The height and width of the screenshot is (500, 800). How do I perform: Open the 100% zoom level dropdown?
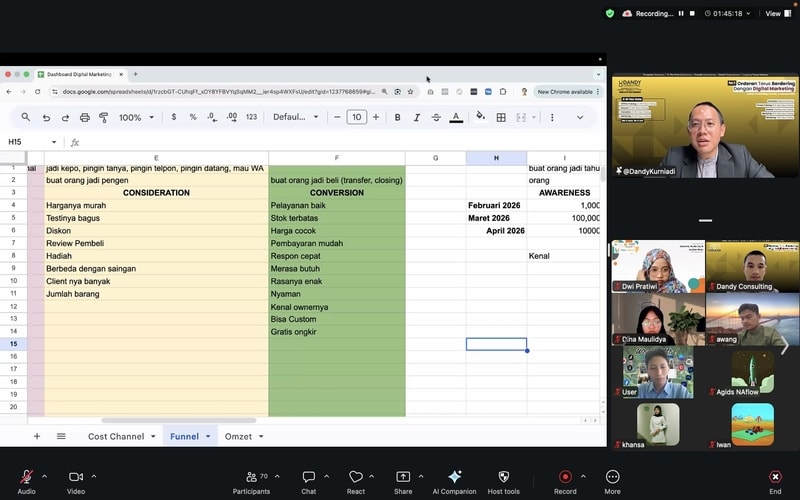click(x=135, y=117)
